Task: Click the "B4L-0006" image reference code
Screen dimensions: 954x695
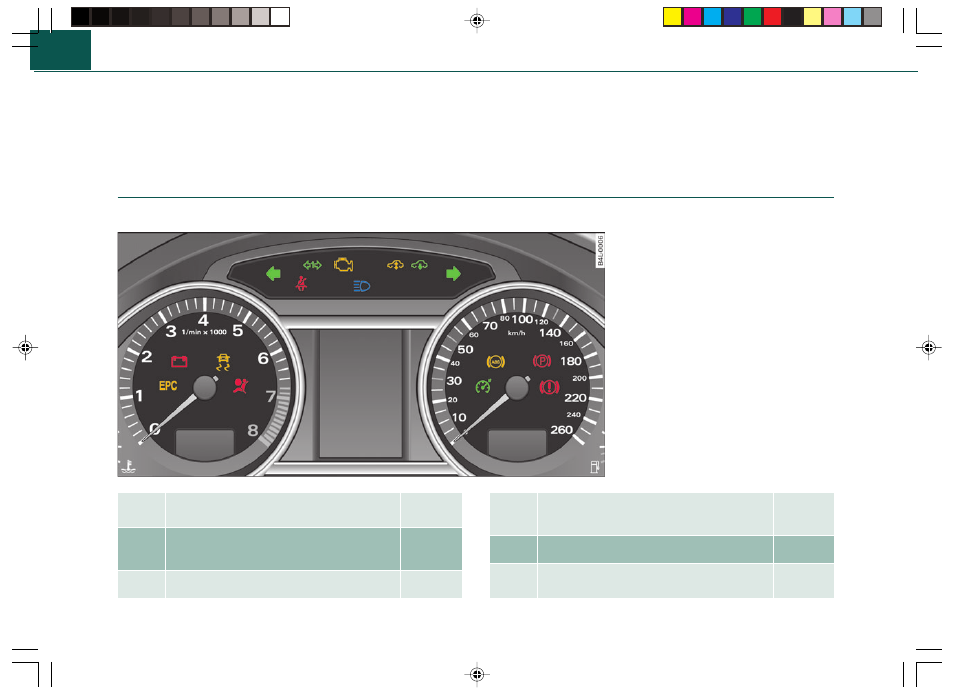Action: tap(601, 251)
